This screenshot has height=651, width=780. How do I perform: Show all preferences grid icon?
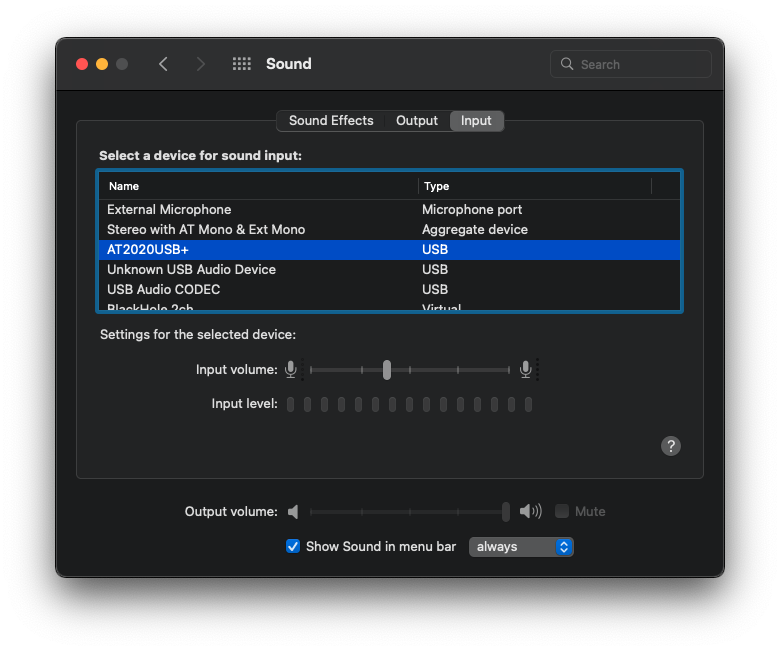coord(242,64)
